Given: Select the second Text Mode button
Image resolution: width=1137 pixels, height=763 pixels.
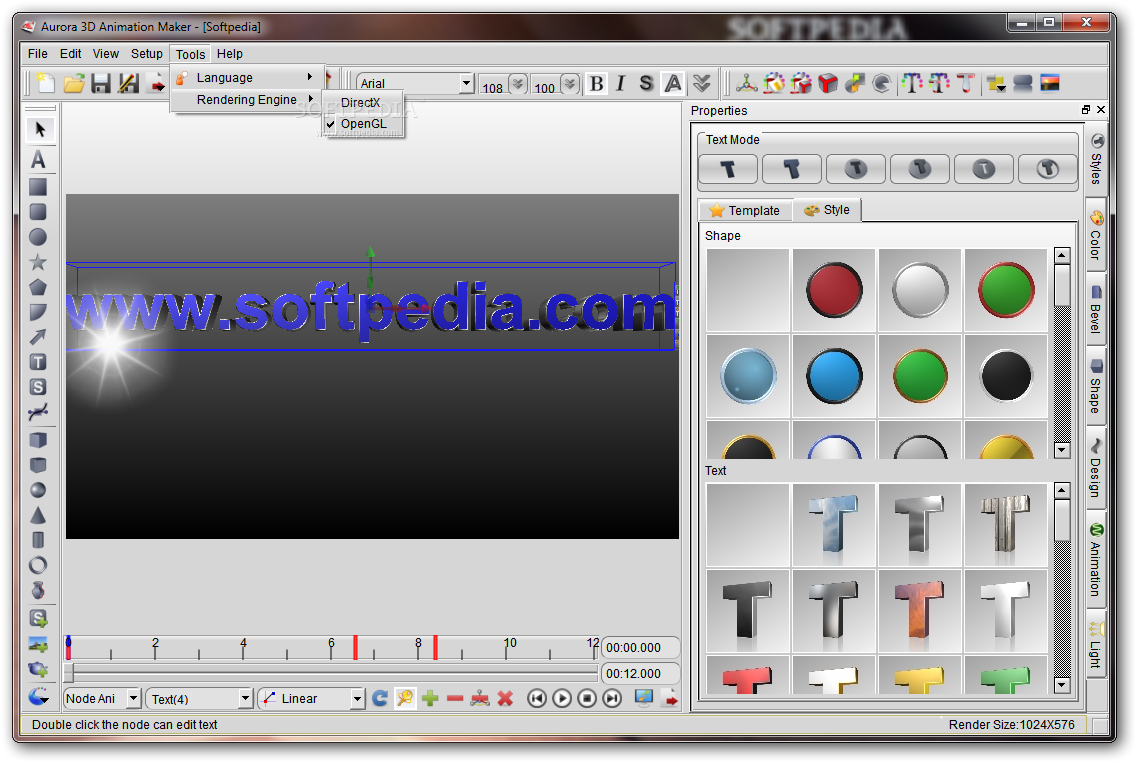Looking at the screenshot, I should pos(792,169).
